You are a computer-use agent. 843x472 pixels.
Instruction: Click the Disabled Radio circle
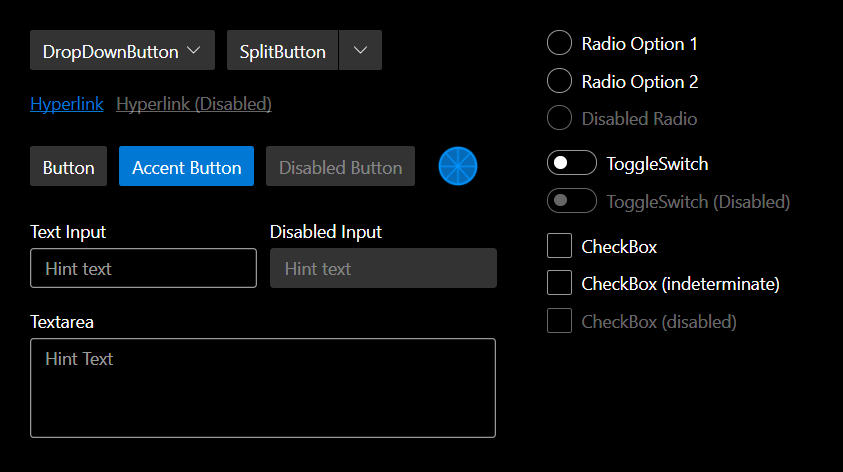point(559,118)
